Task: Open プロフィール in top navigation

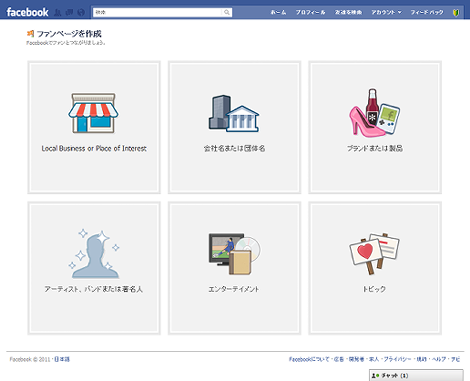Action: (x=311, y=12)
